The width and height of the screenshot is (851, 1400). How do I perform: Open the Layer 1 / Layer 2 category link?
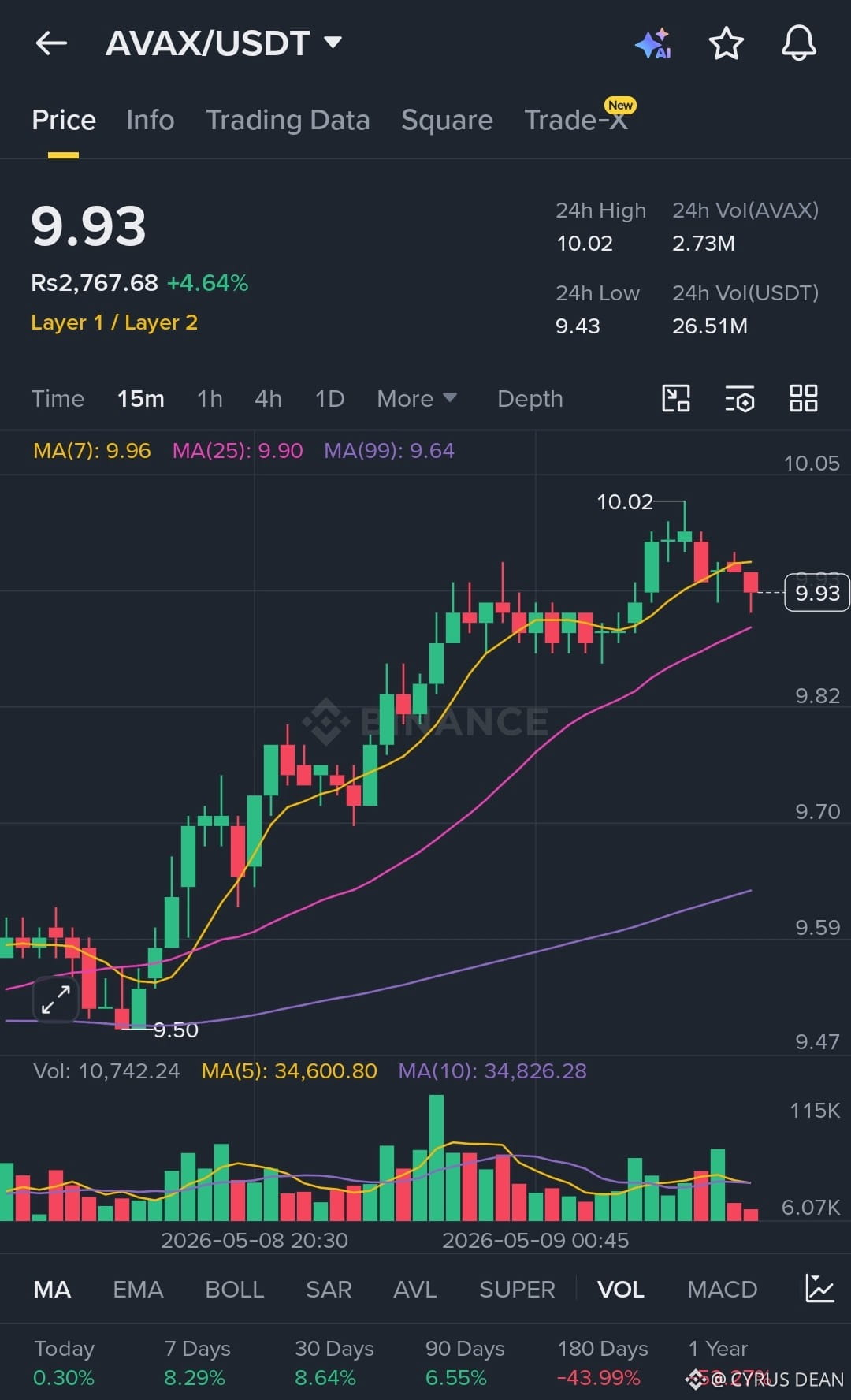tap(114, 322)
